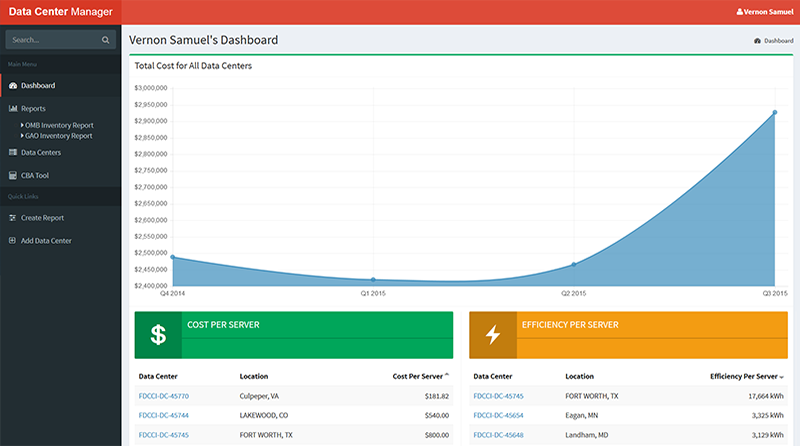Click the Dashboard gauge icon in sidebar

point(13,86)
